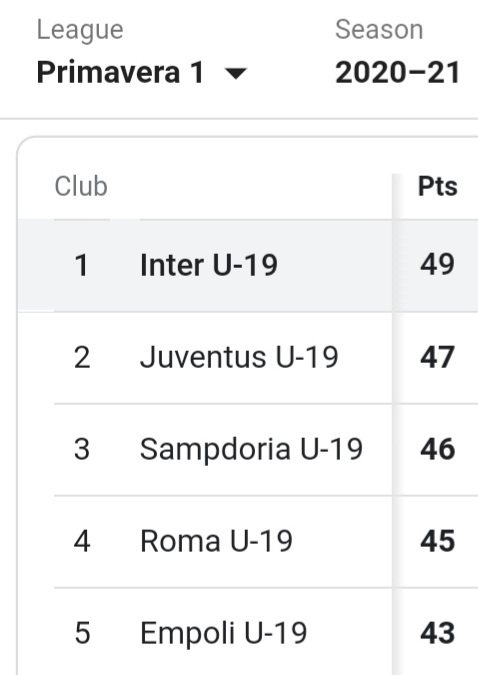Viewport: 478px width, 675px height.
Task: Click the Season label
Action: coord(379,30)
